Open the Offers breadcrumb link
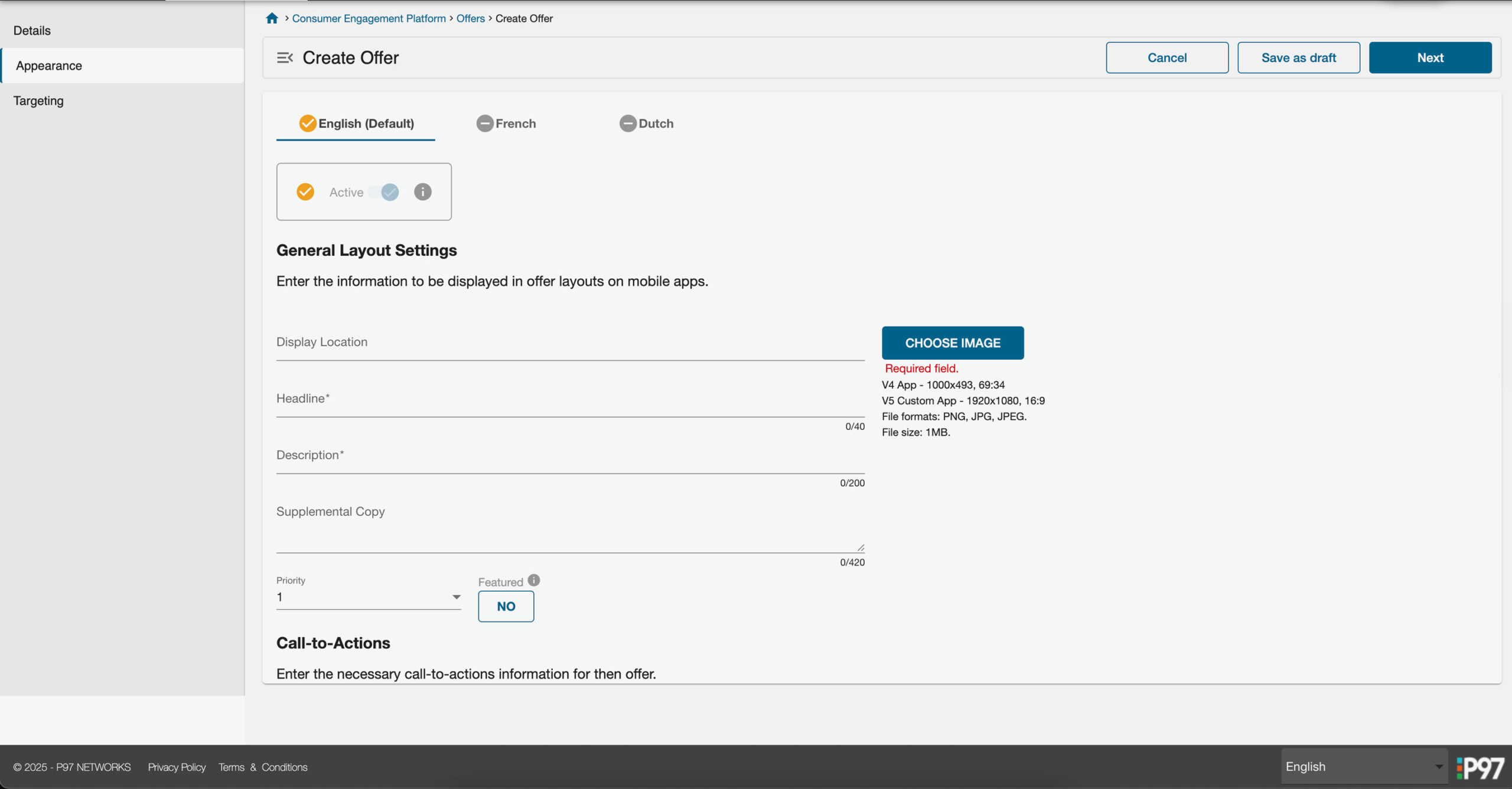 tap(470, 18)
